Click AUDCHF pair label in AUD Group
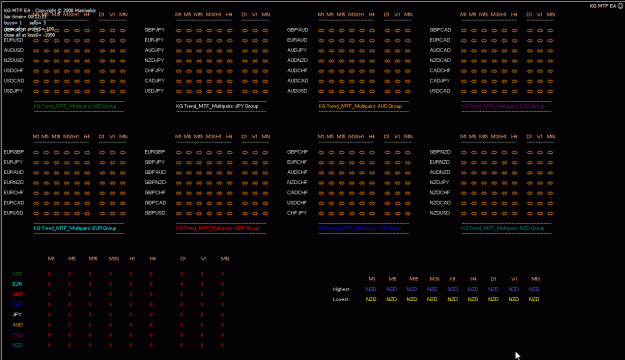625x360 pixels. [297, 71]
